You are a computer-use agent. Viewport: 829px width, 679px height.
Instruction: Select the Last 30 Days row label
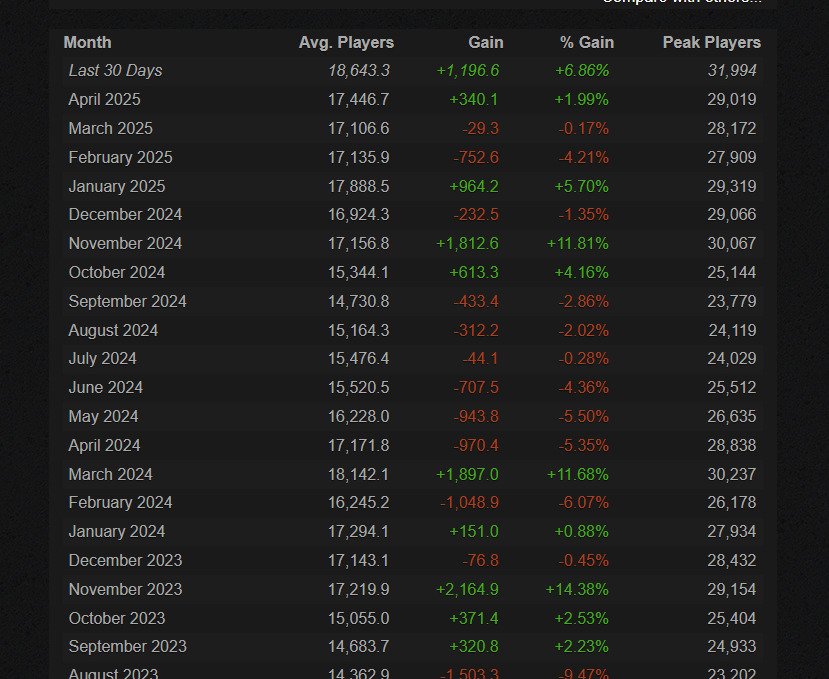click(x=115, y=71)
